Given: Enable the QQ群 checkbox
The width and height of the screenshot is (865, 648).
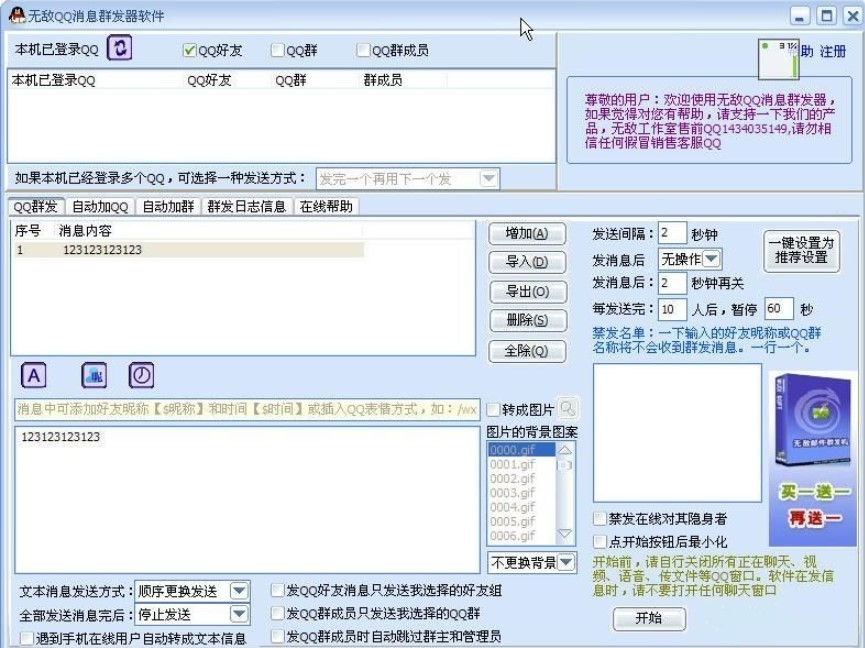Looking at the screenshot, I should 277,50.
